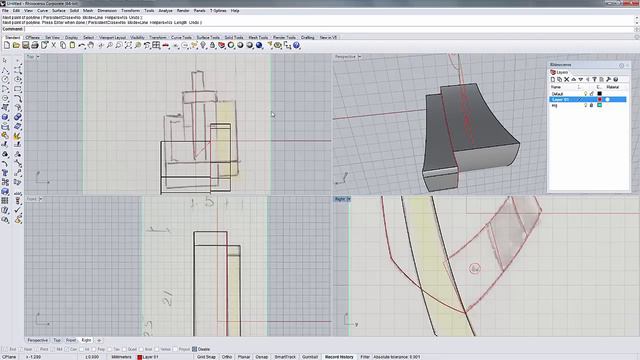Viewport: 640px width, 360px height.
Task: Toggle Record History in status bar
Action: (339, 357)
